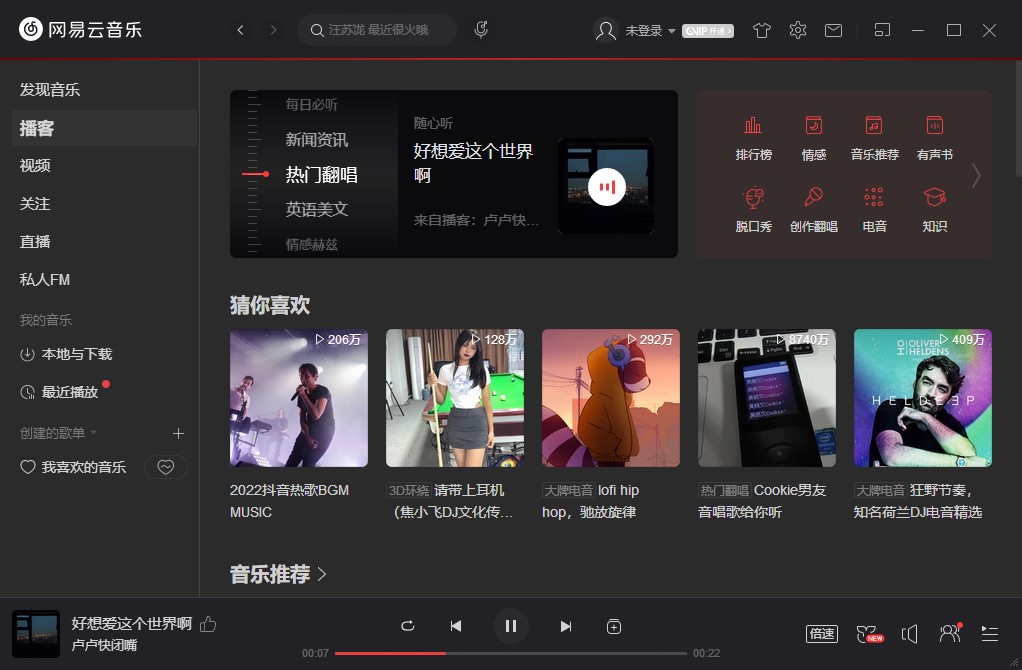
Task: Open 视频 in the sidebar
Action: tap(35, 166)
